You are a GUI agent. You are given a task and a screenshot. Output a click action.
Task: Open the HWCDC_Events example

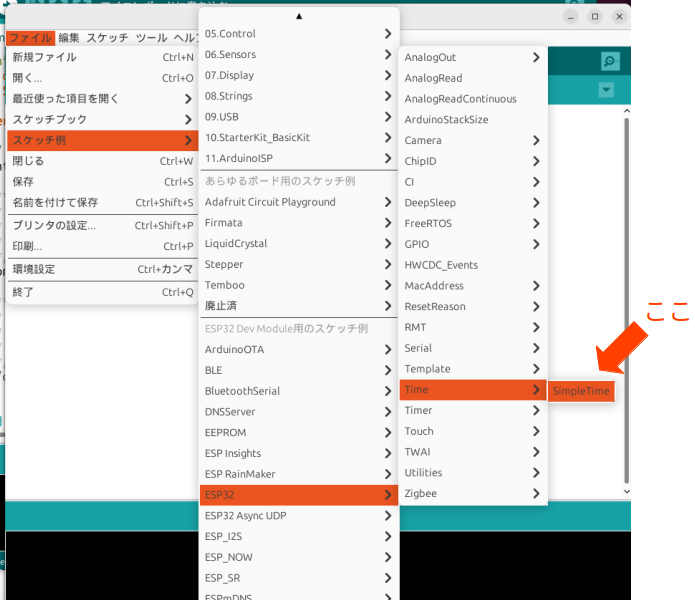(473, 265)
